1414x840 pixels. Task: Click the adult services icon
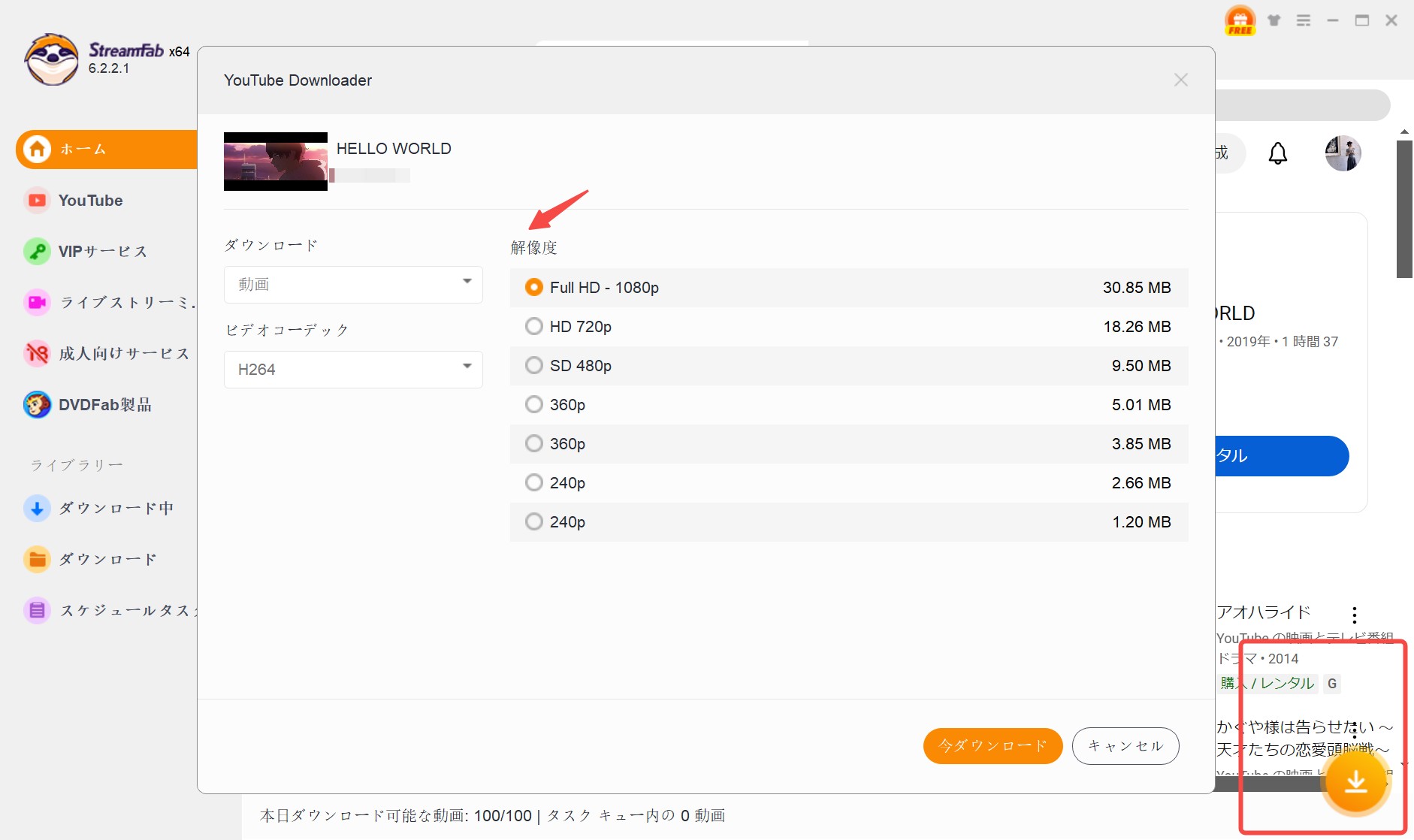tap(37, 353)
